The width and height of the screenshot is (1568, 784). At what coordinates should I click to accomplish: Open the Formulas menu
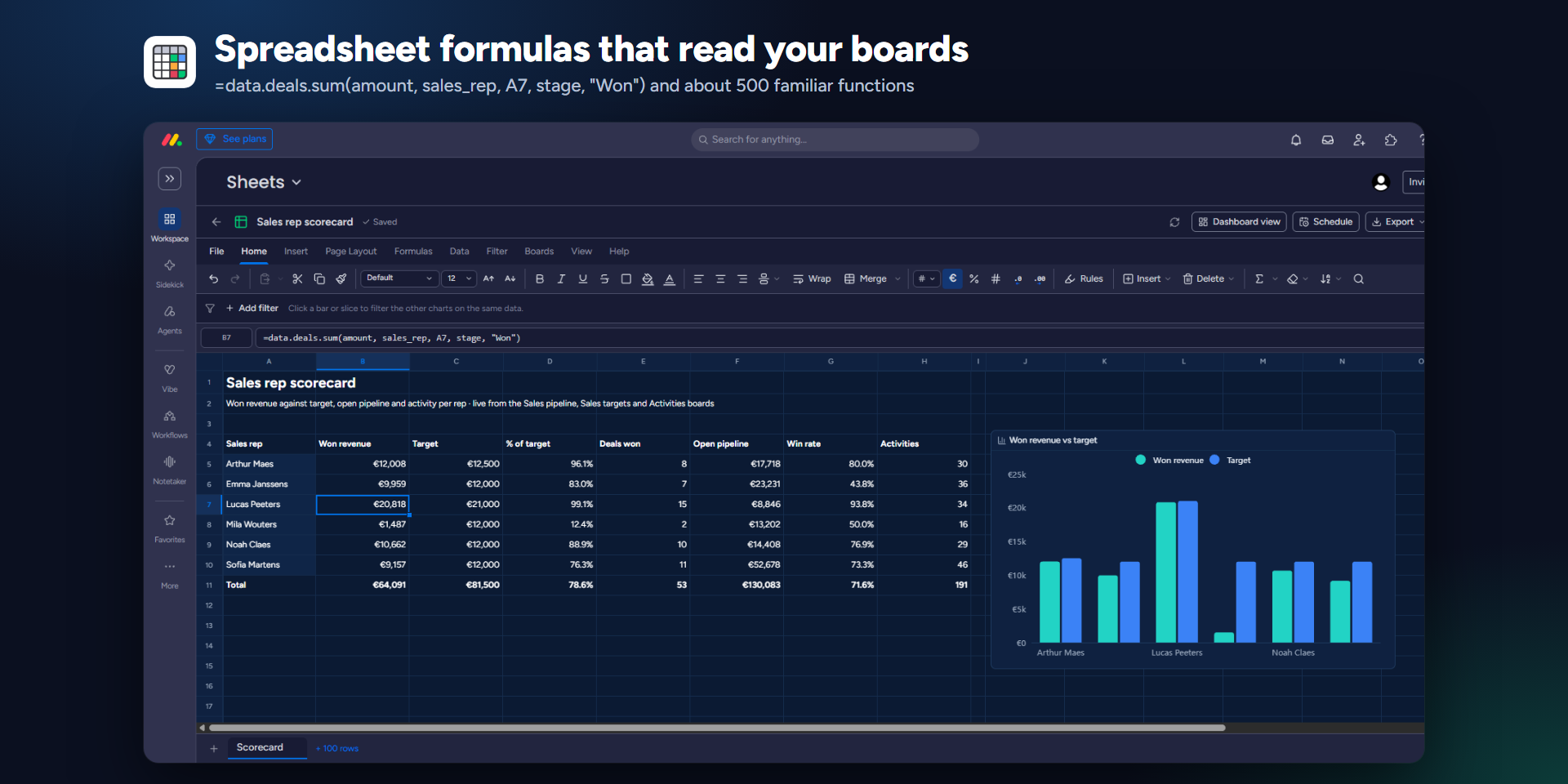[x=413, y=252]
